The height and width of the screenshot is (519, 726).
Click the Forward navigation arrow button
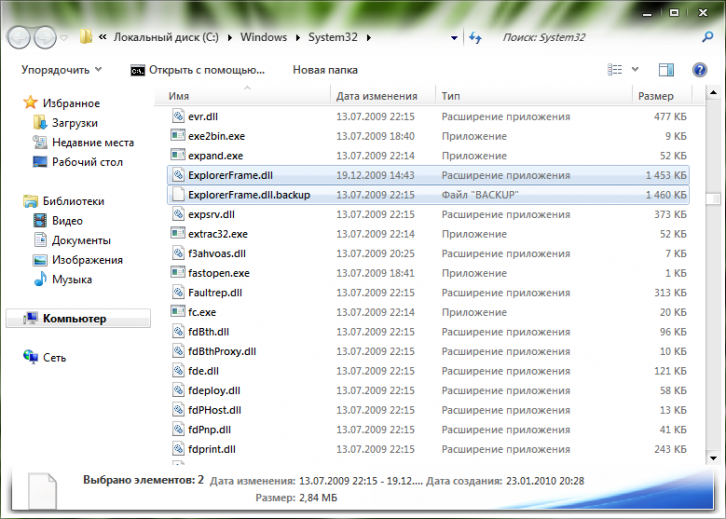(45, 38)
